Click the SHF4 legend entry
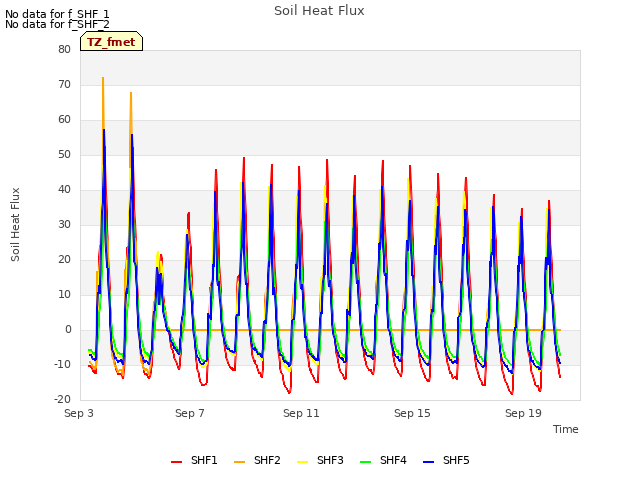640x480 pixels. click(x=383, y=460)
